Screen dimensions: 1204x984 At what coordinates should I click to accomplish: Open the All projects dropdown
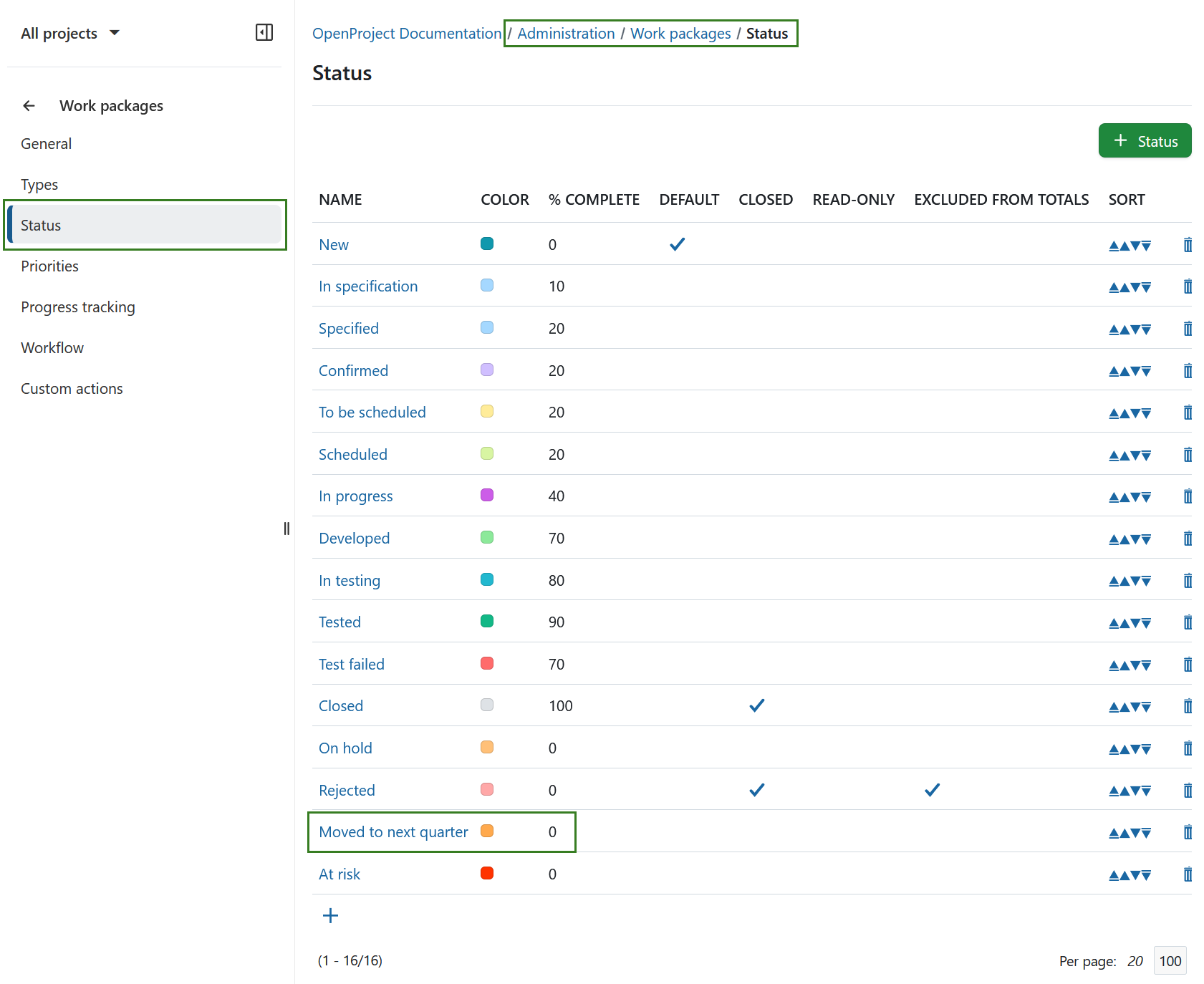70,32
